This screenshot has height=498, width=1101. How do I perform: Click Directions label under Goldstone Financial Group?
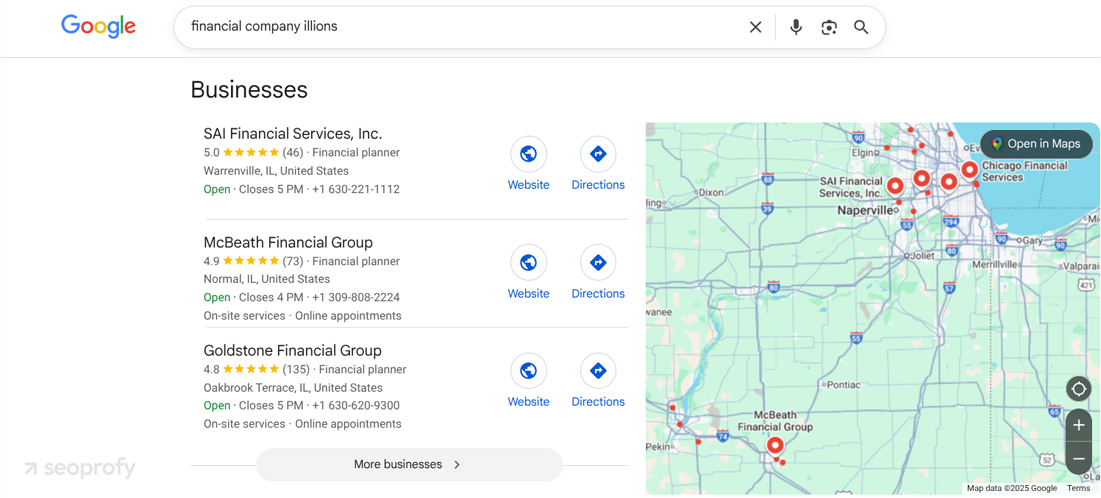598,401
